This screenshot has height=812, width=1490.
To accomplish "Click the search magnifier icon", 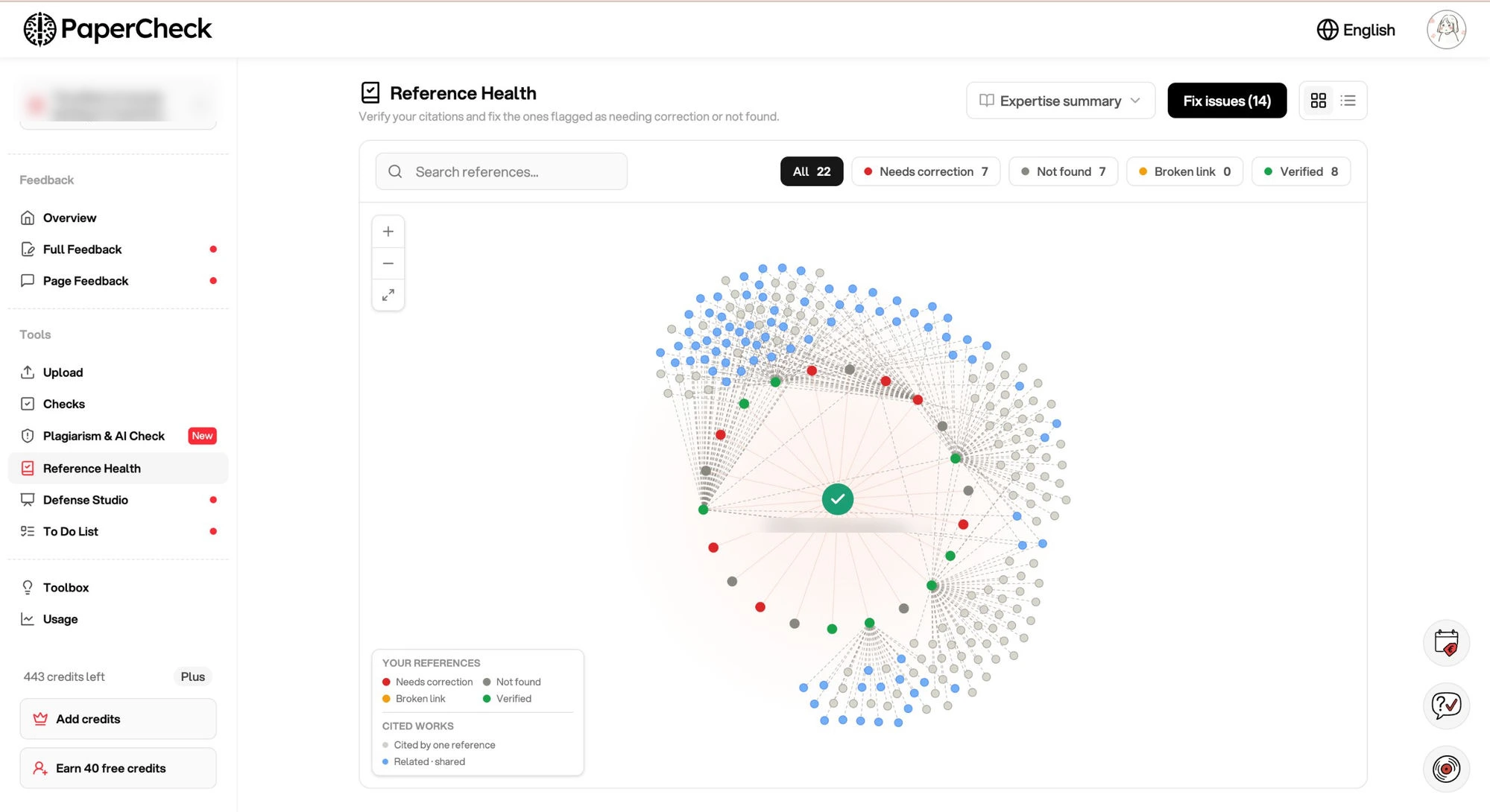I will click(x=396, y=172).
